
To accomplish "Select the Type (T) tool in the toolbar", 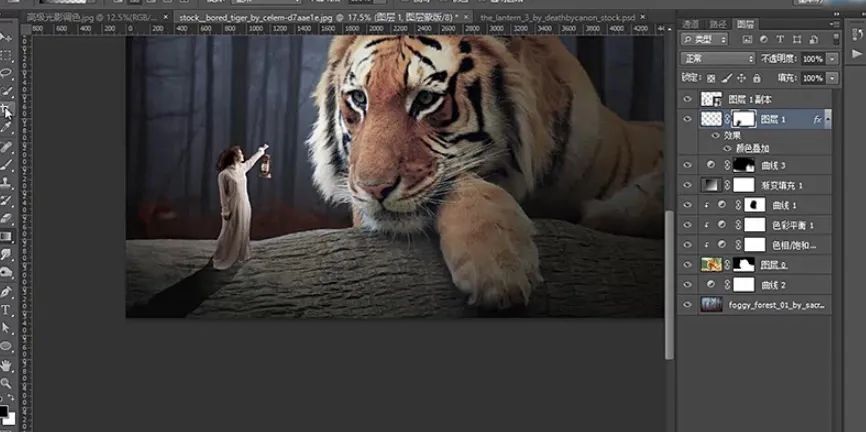I will (5, 309).
